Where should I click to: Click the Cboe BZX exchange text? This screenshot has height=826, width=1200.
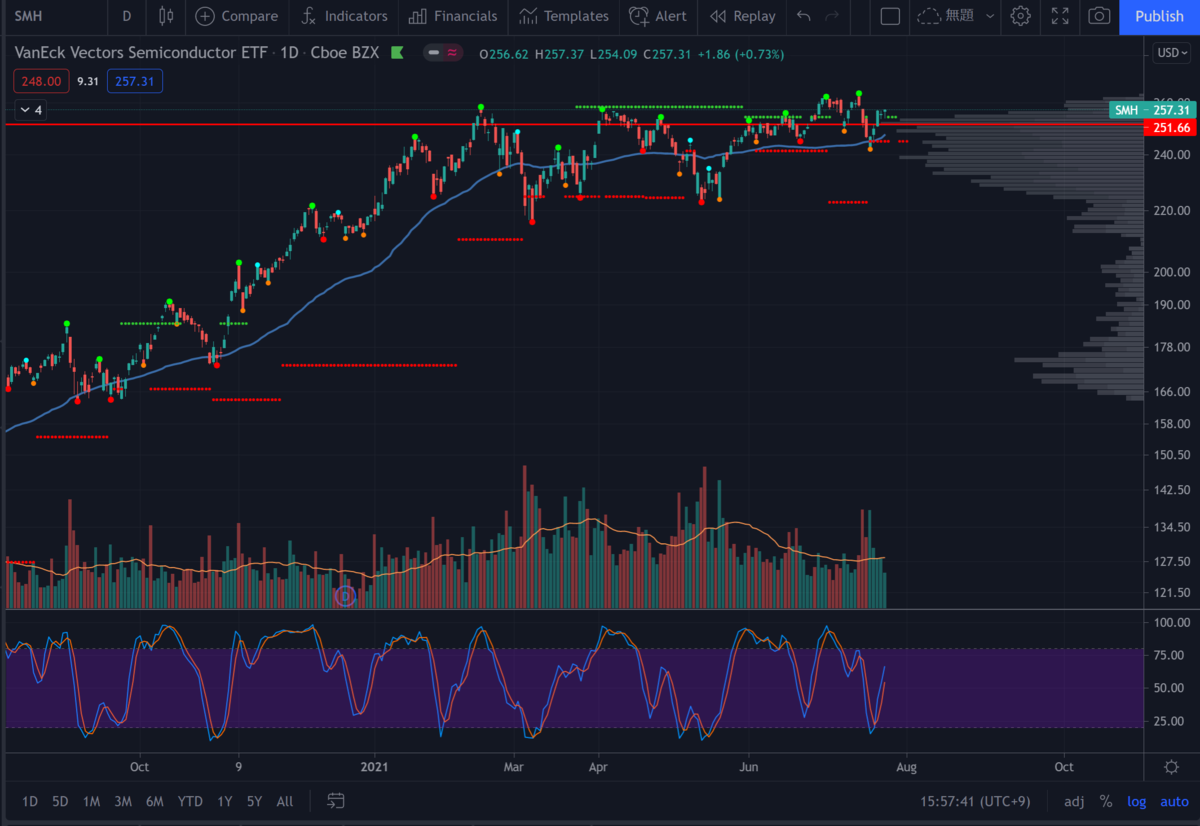345,53
